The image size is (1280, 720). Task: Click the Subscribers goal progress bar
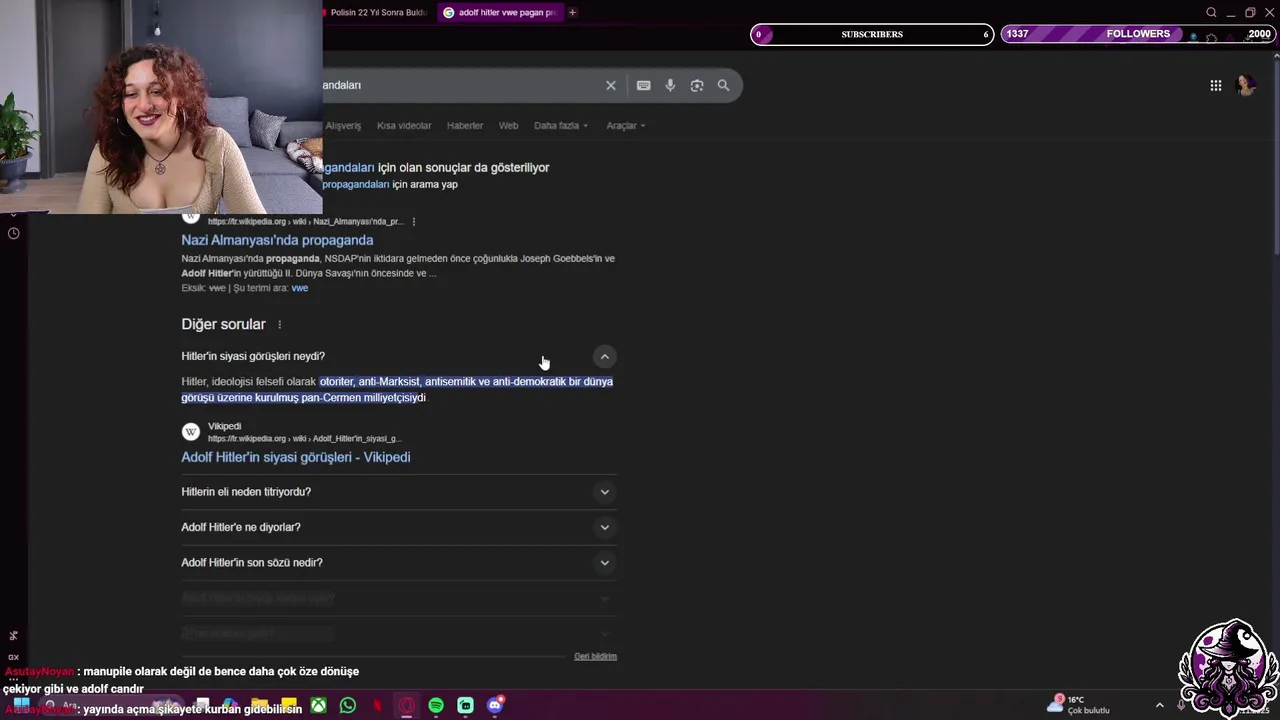(x=872, y=34)
